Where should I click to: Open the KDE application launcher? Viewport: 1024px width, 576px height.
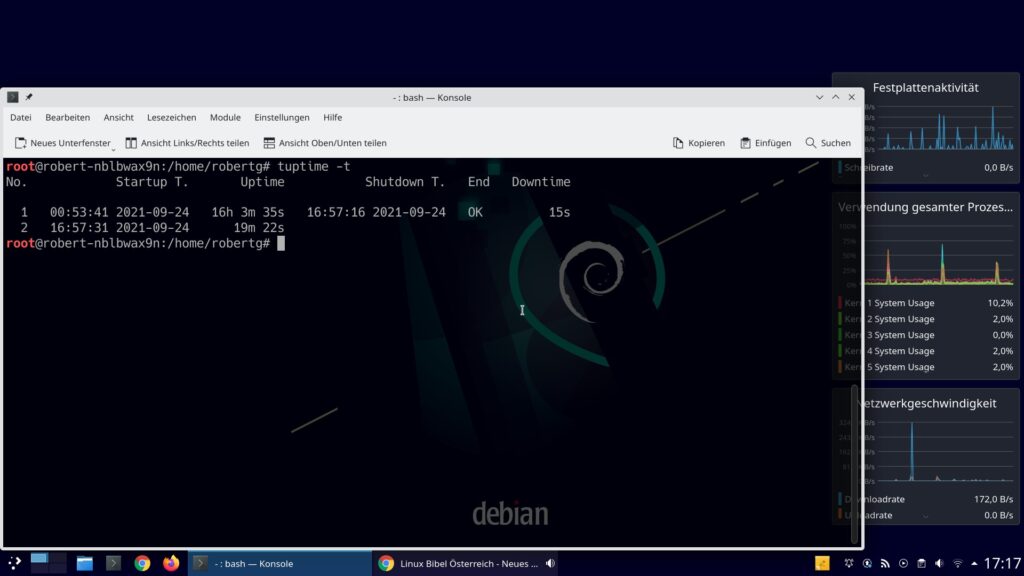pyautogui.click(x=14, y=563)
